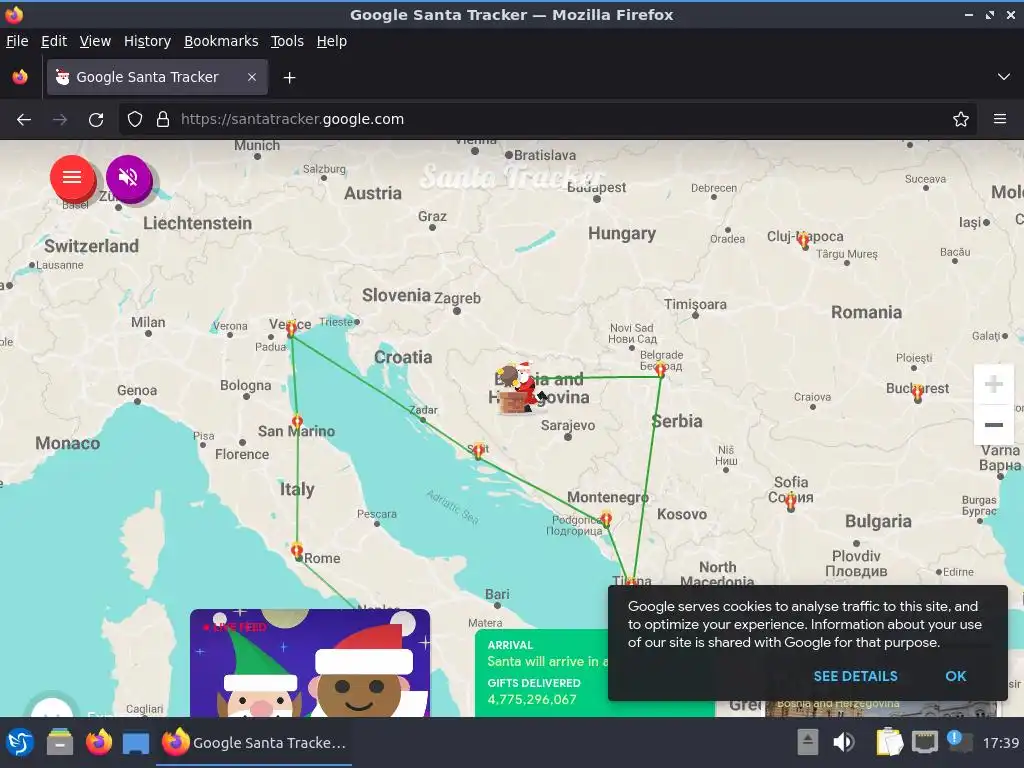Click the Firefox View icon
Screen dimensions: 1024x768
(20, 77)
